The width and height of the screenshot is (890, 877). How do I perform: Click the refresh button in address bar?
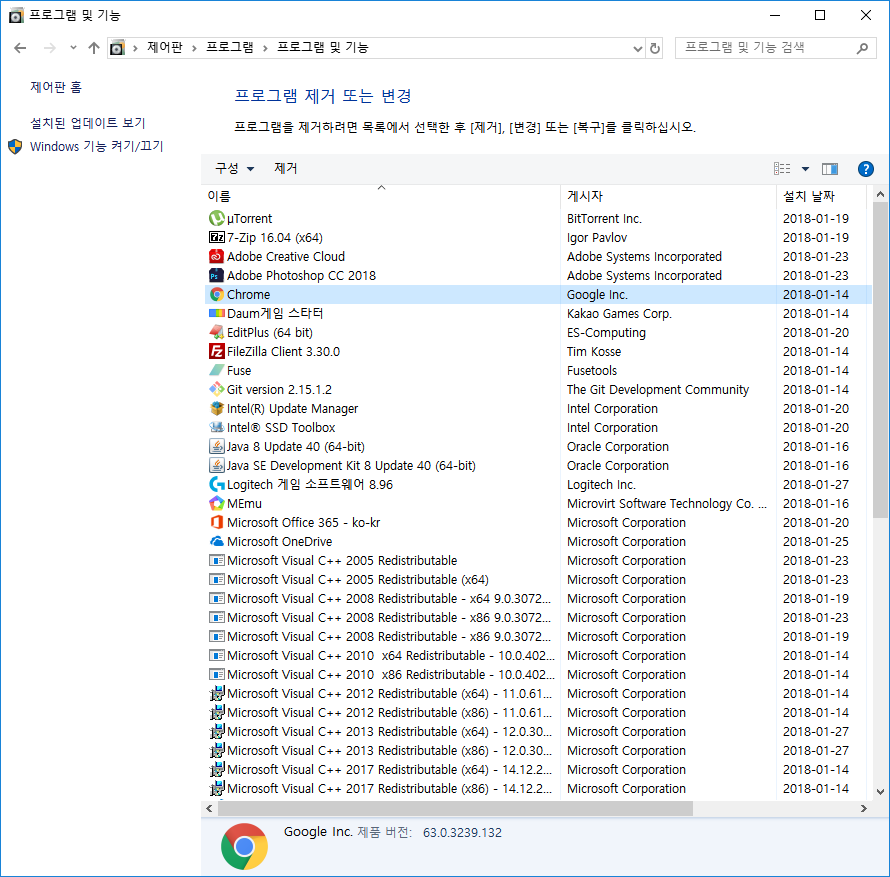pyautogui.click(x=654, y=48)
